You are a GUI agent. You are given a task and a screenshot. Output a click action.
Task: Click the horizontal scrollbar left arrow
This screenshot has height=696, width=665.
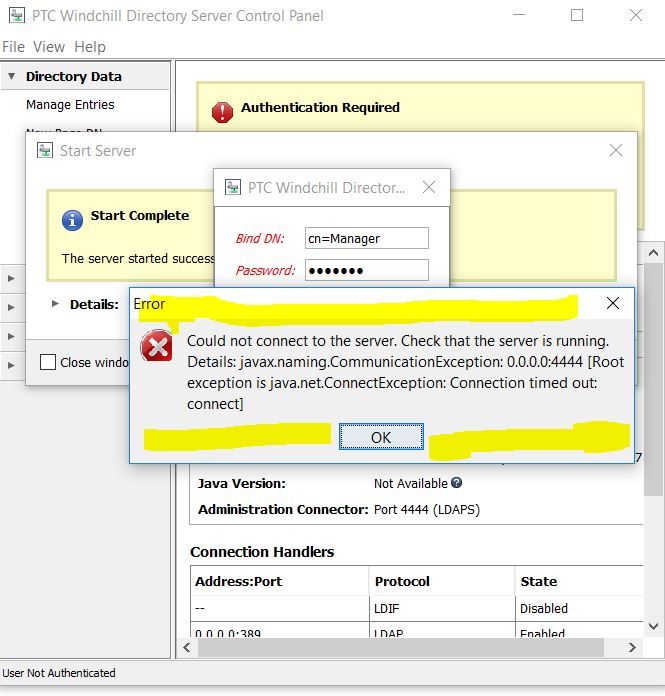(x=187, y=648)
